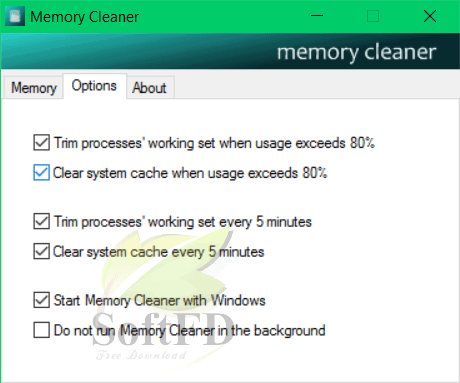Uncheck box for trimming working set above 80%

42,143
